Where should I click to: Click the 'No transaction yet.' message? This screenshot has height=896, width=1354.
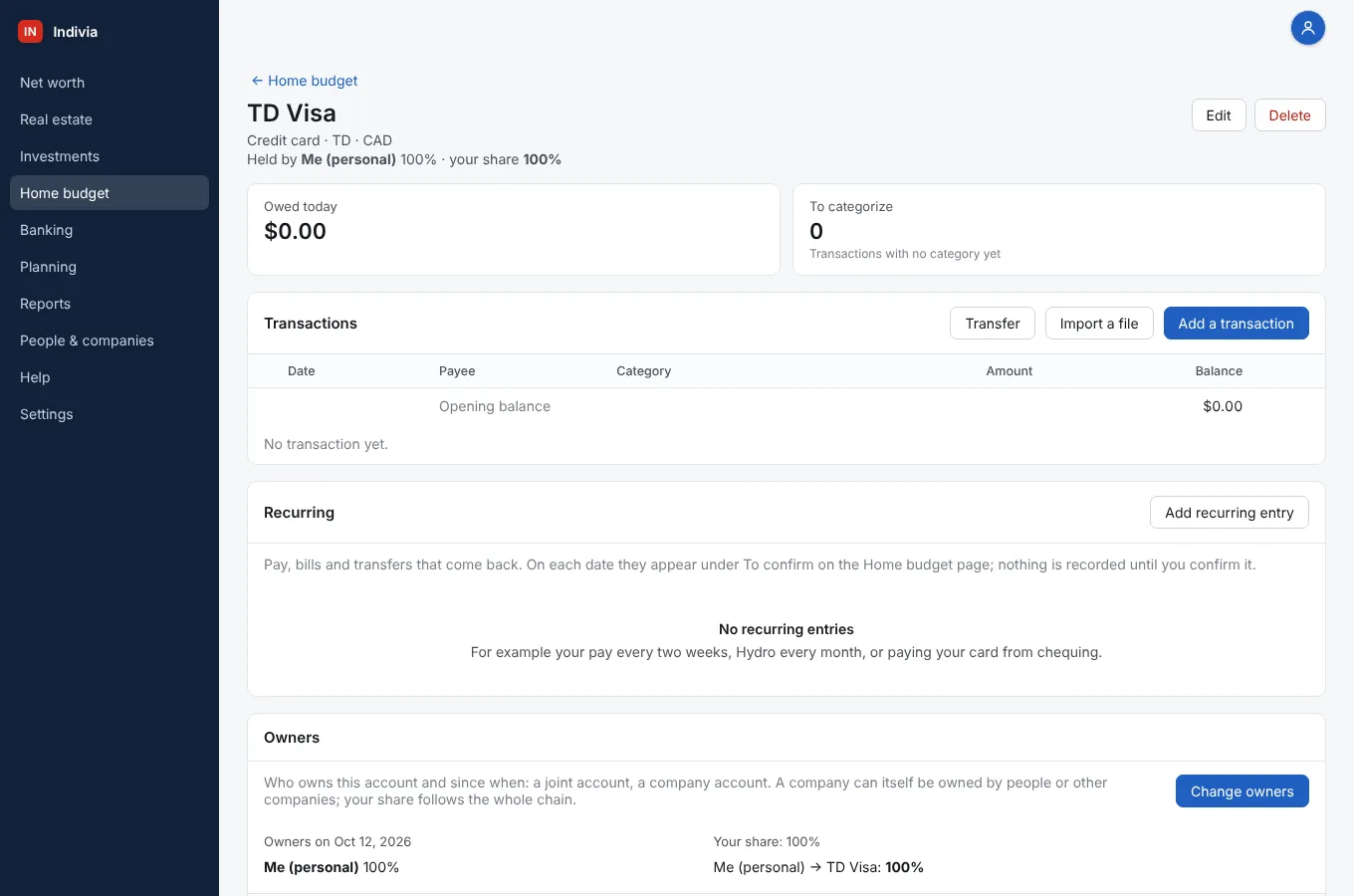(326, 444)
